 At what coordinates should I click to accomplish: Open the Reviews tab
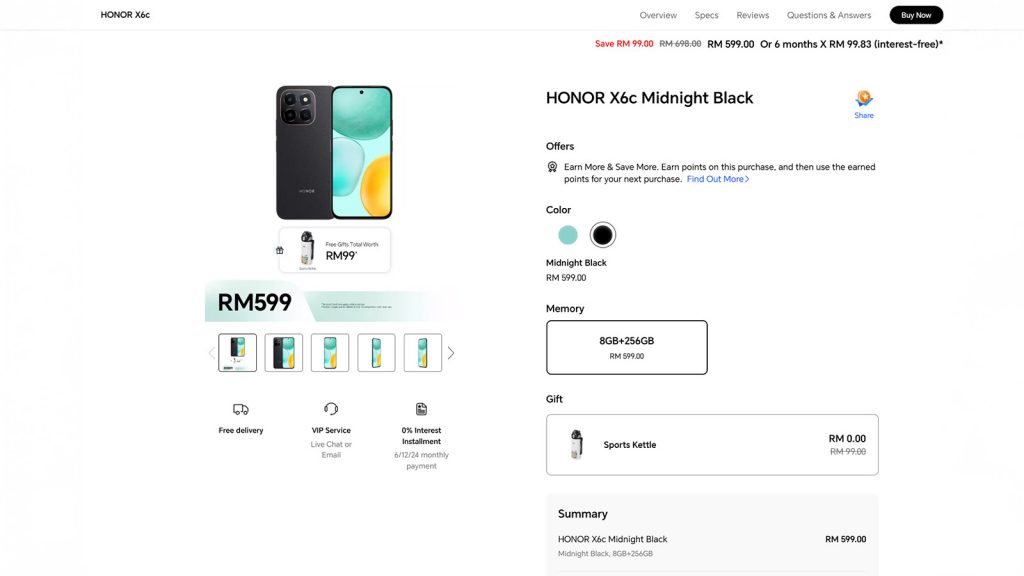pos(753,15)
